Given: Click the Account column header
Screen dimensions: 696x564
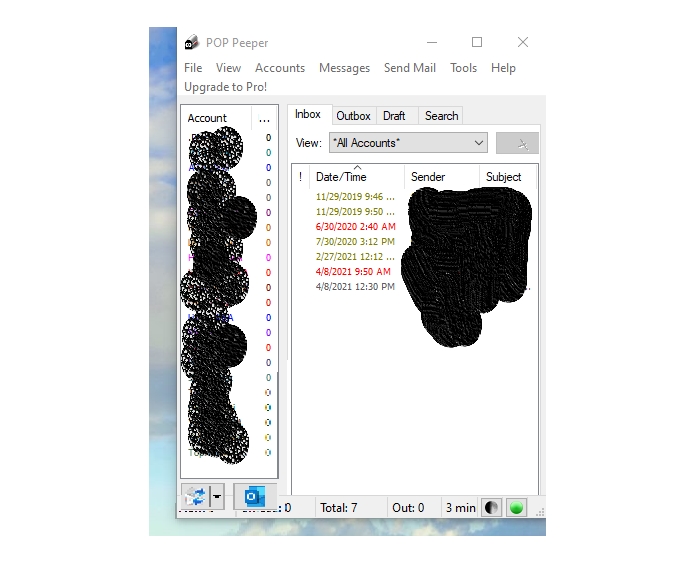Looking at the screenshot, I should 216,118.
